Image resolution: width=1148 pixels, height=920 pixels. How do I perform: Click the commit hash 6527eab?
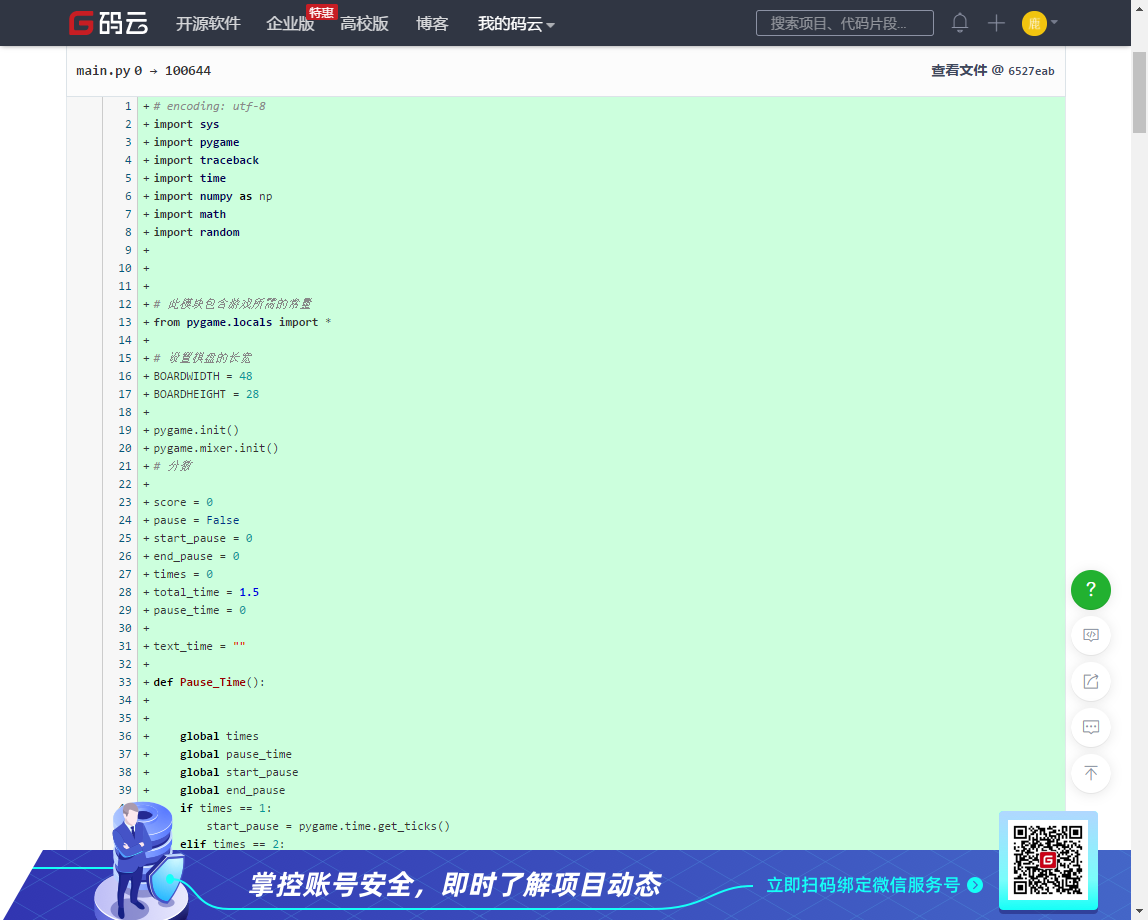click(x=1031, y=71)
